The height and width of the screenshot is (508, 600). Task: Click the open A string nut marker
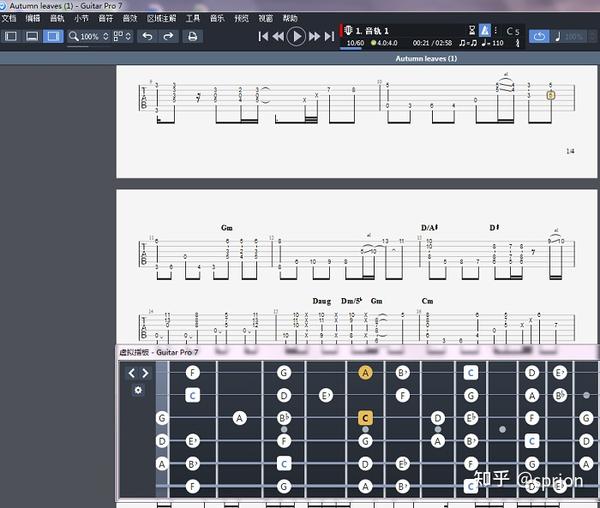pyautogui.click(x=162, y=464)
